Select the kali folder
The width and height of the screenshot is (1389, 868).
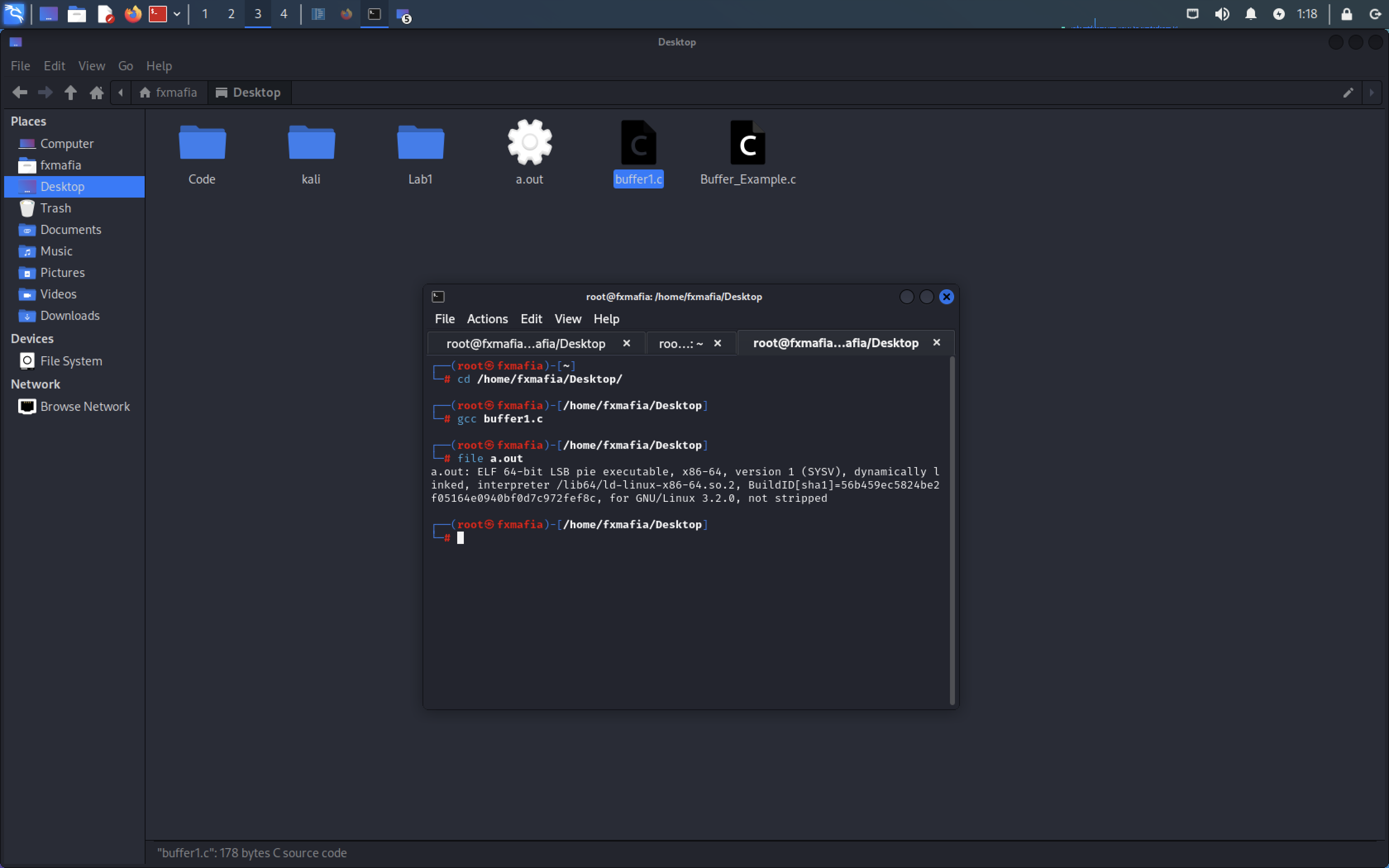(311, 153)
